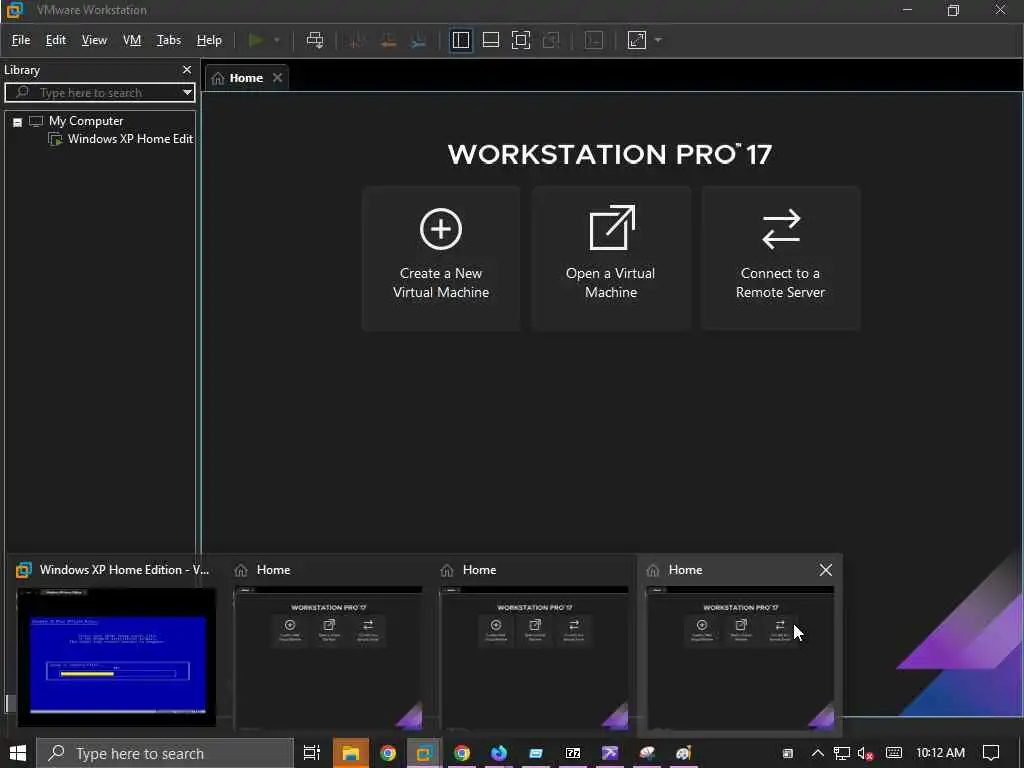Open Task View on the taskbar
Viewport: 1024px width, 768px height.
point(312,753)
